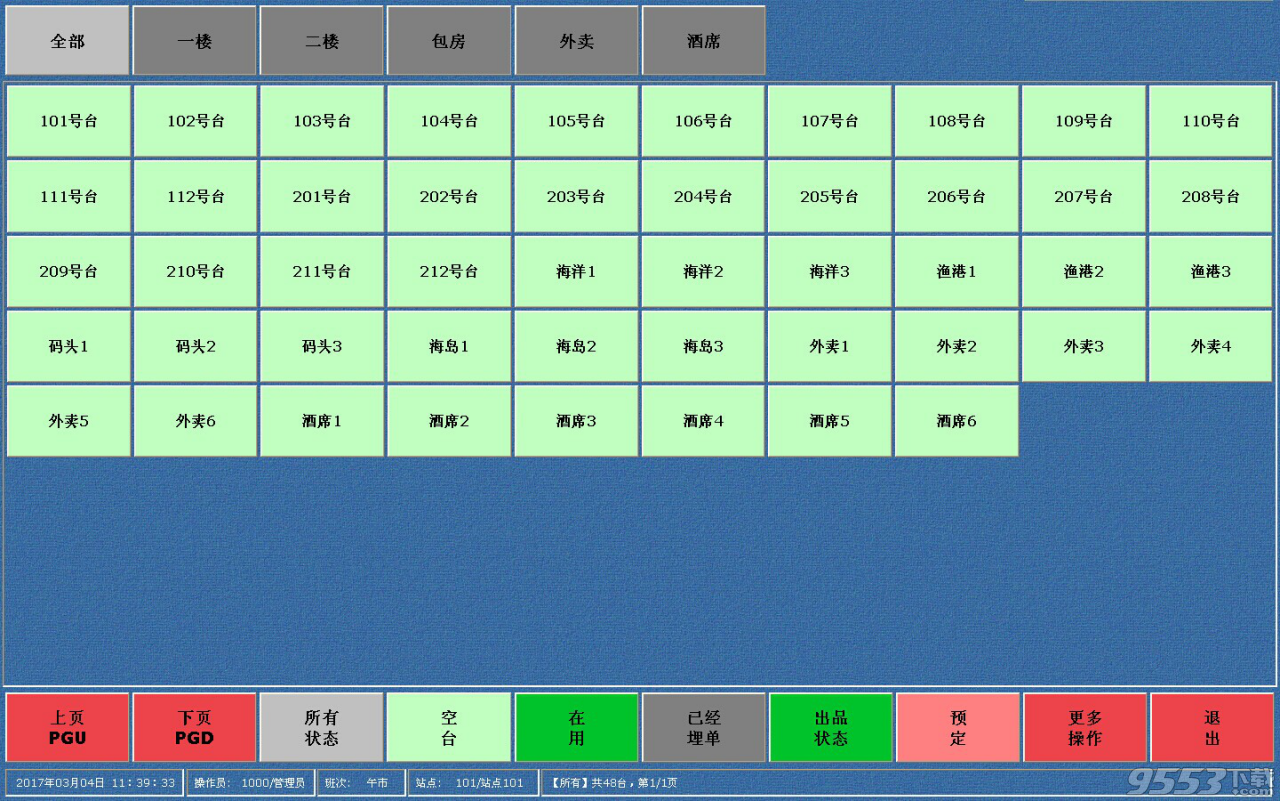Screen dimensions: 1280x801
Task: Select private room 海洋1
Action: pyautogui.click(x=576, y=271)
